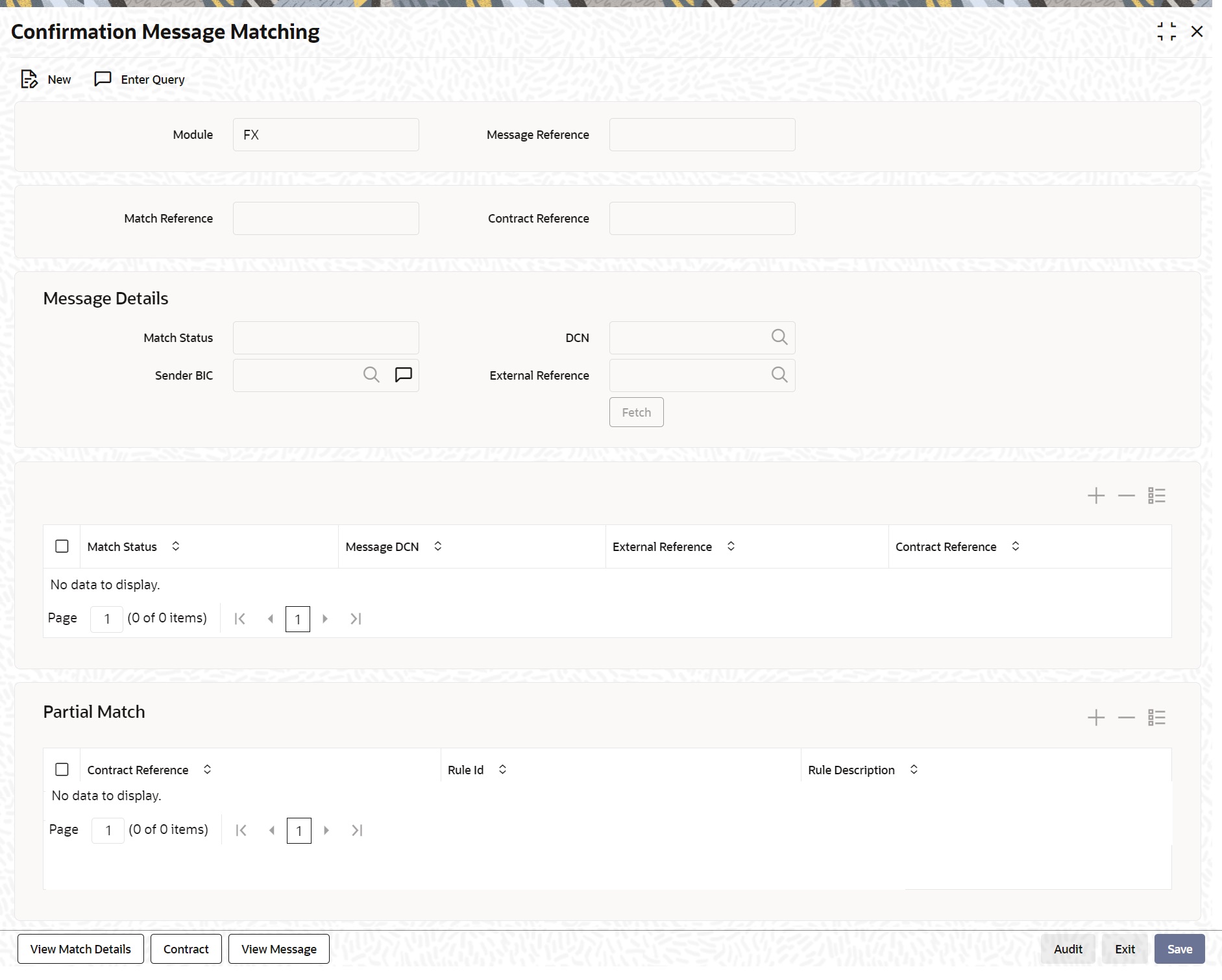Click Enter Query text in the toolbar
Screen dimensions: 1222x980
(x=153, y=79)
